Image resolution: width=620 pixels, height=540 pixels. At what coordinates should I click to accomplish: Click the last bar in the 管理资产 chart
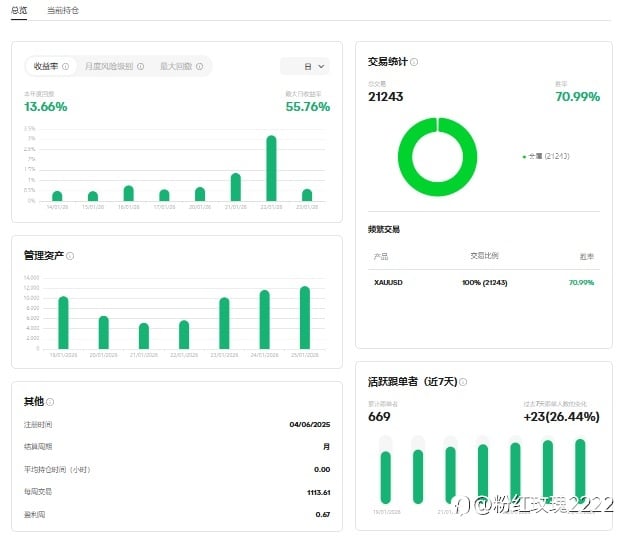[x=305, y=318]
